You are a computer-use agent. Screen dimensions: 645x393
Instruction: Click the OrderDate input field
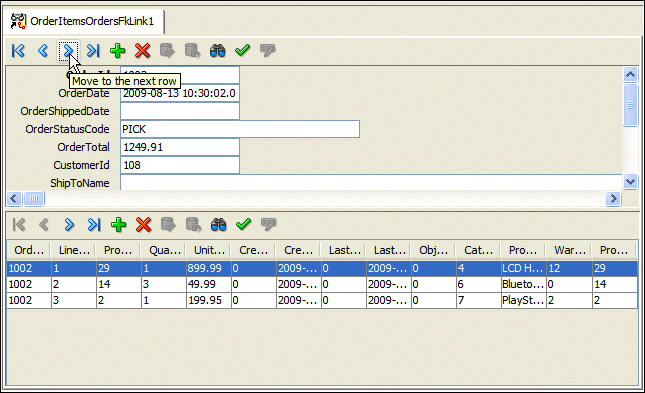point(180,93)
